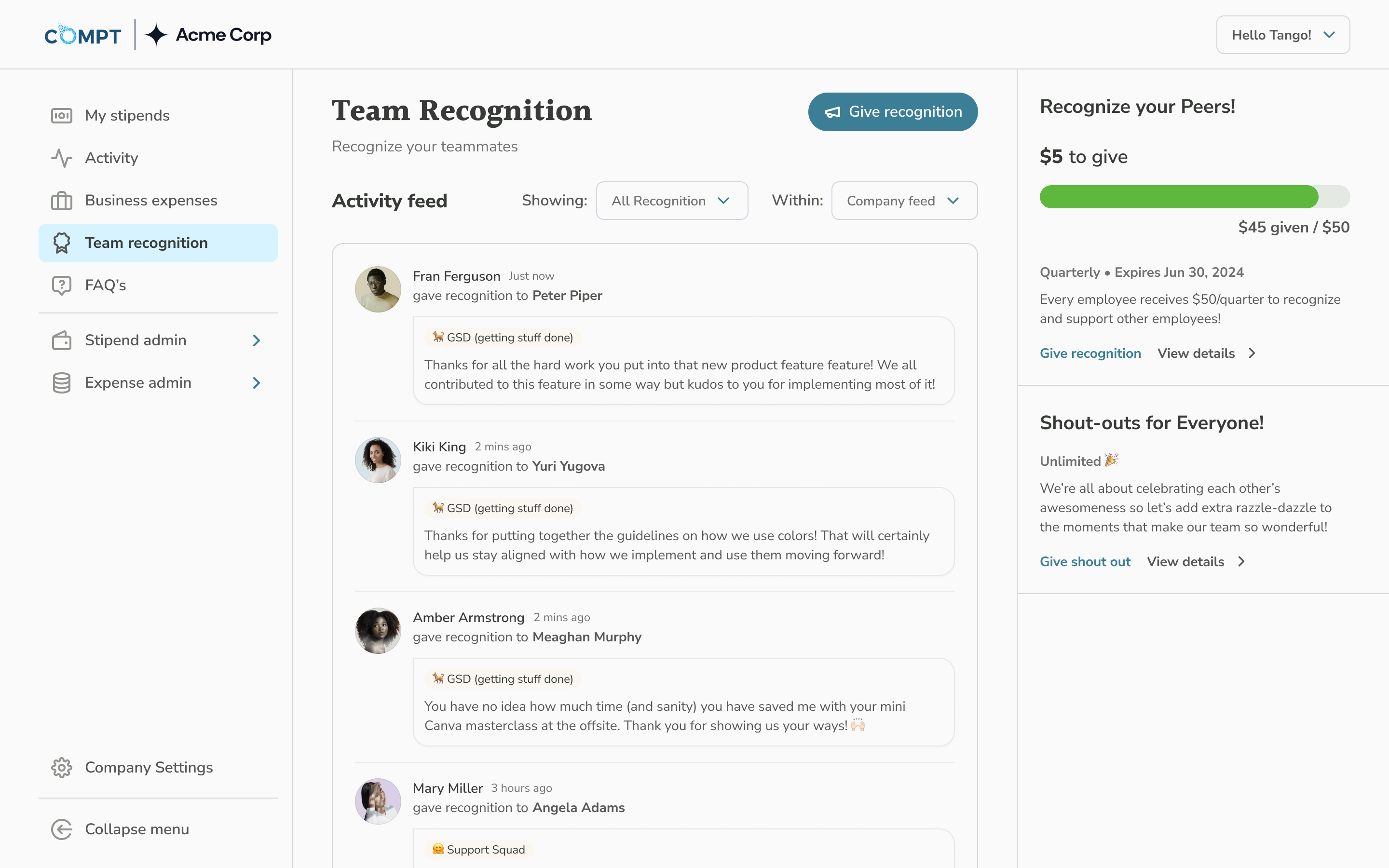Open Mary Miller's profile avatar
The width and height of the screenshot is (1389, 868).
(378, 801)
